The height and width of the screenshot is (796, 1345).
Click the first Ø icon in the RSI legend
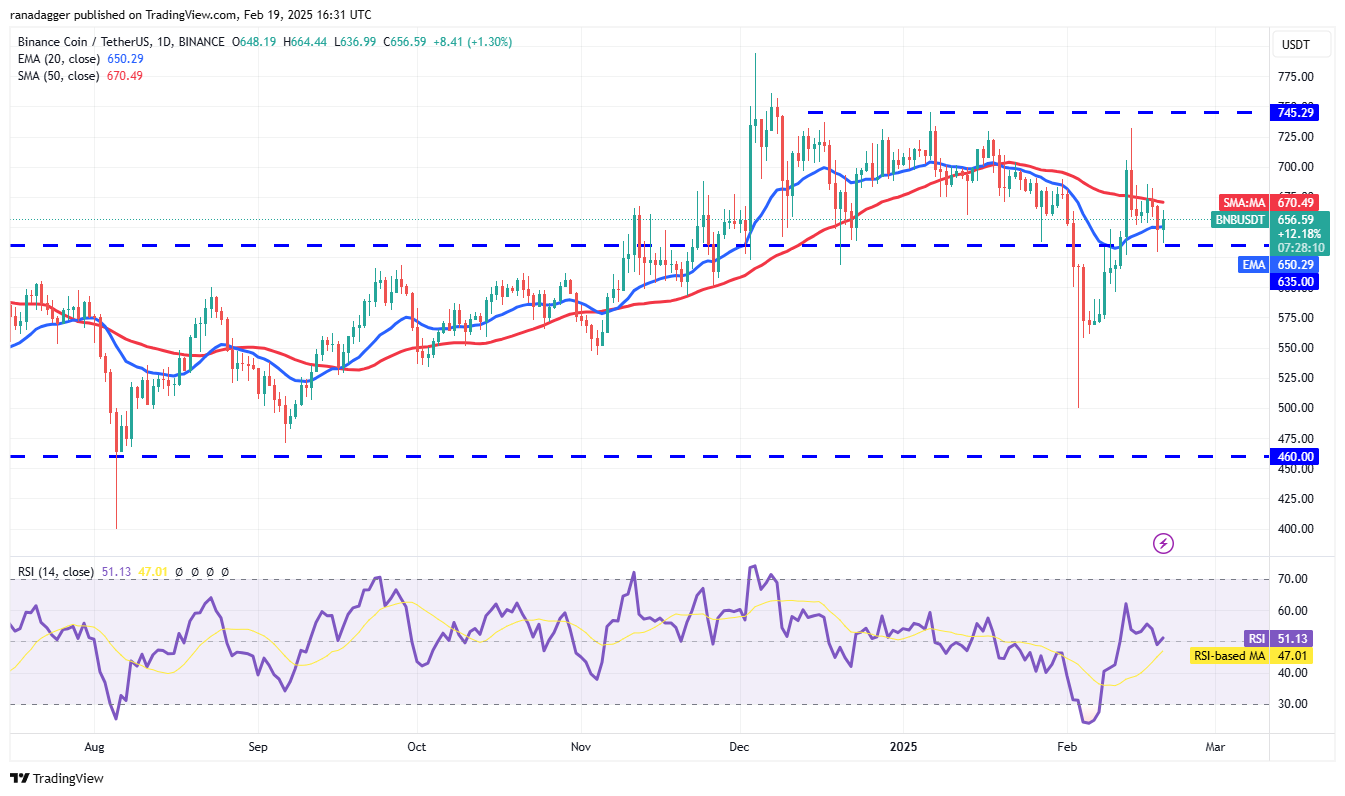coord(180,571)
